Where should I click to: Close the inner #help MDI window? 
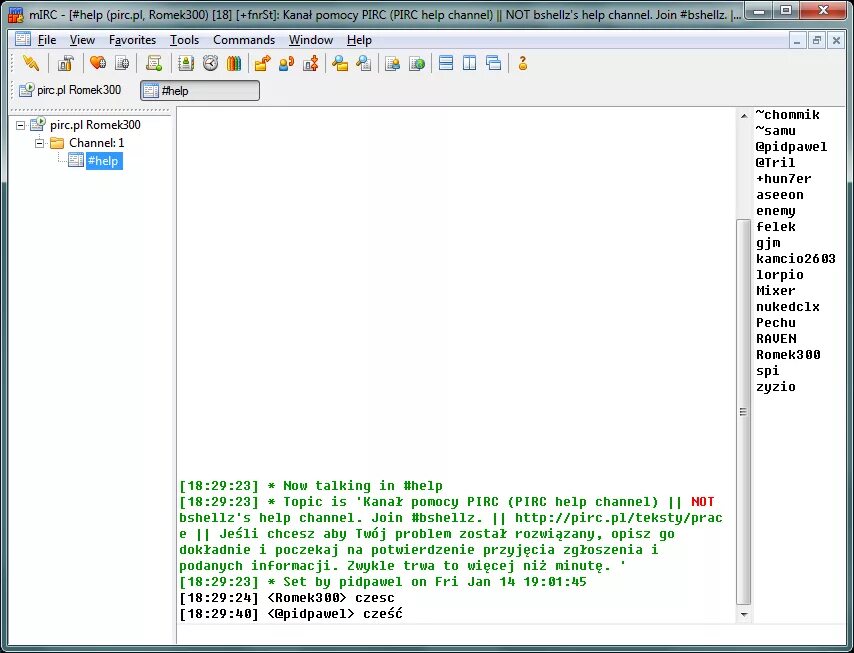(x=836, y=40)
